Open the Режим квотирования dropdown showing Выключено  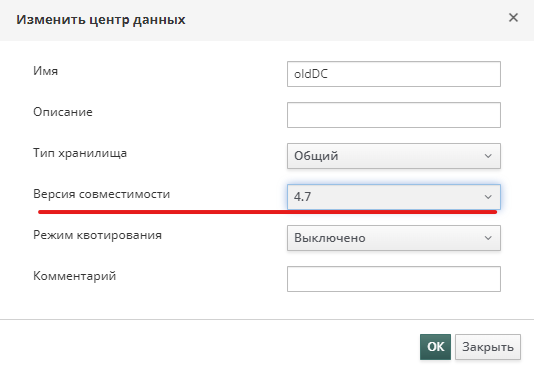point(394,238)
